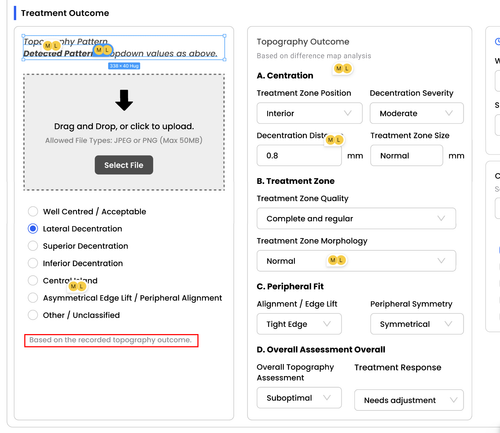Click the 'Based on difference map analysis' subtitle

coord(314,56)
